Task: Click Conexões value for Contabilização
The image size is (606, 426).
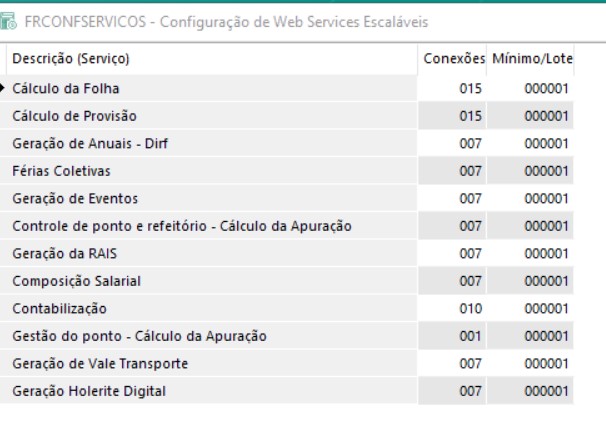Action: tap(470, 308)
